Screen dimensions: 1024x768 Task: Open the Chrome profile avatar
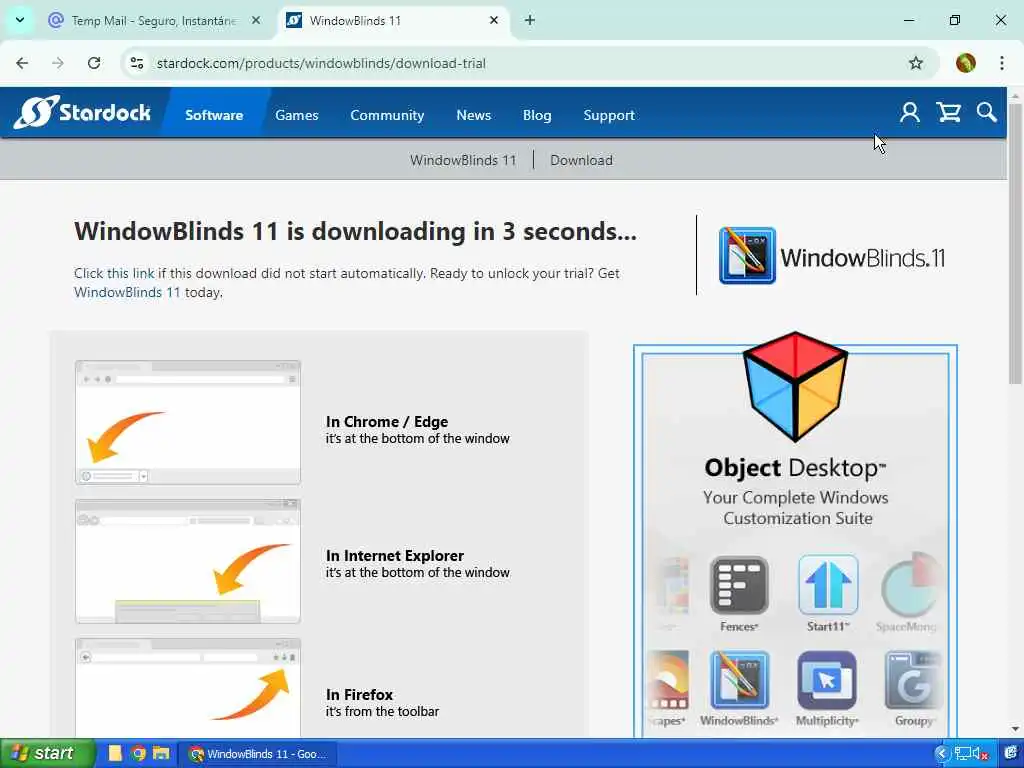click(x=965, y=63)
